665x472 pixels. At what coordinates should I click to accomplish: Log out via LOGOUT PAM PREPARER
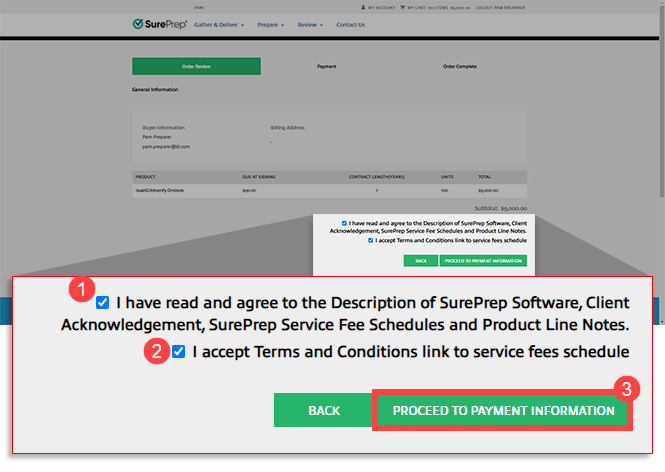[500, 8]
